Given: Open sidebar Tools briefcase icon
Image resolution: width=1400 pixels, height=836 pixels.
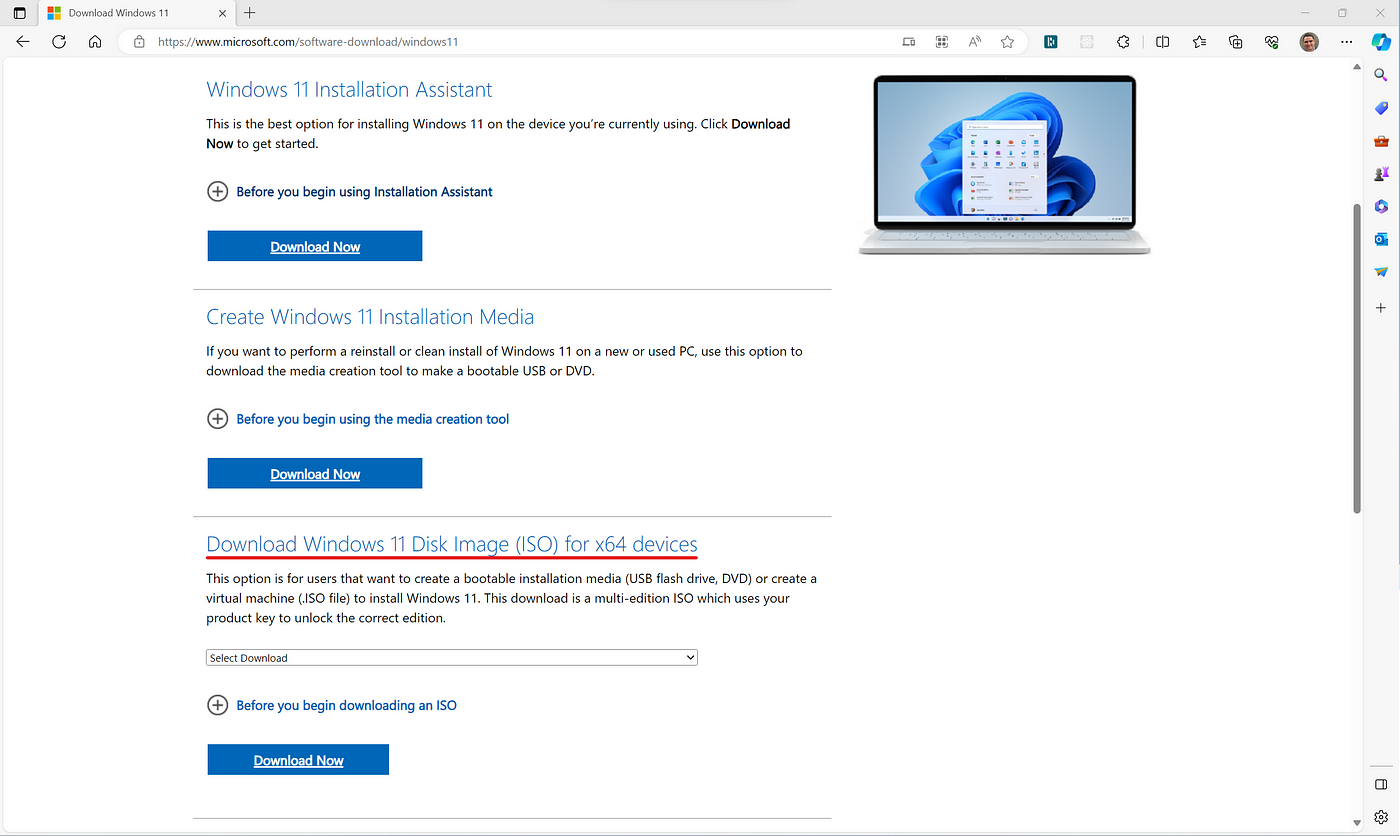Looking at the screenshot, I should (x=1381, y=141).
